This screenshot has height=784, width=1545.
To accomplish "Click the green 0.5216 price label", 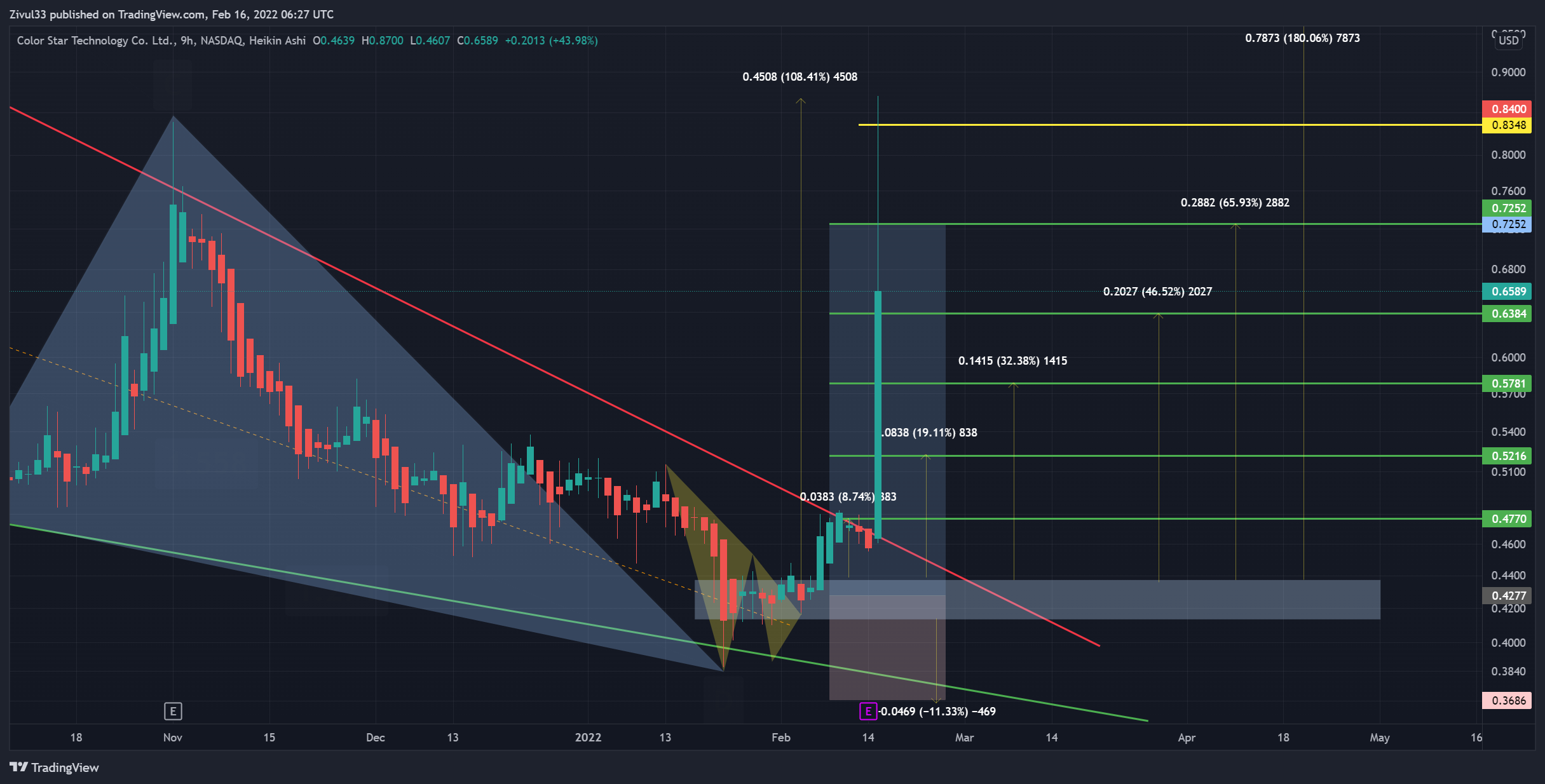I will coord(1507,456).
